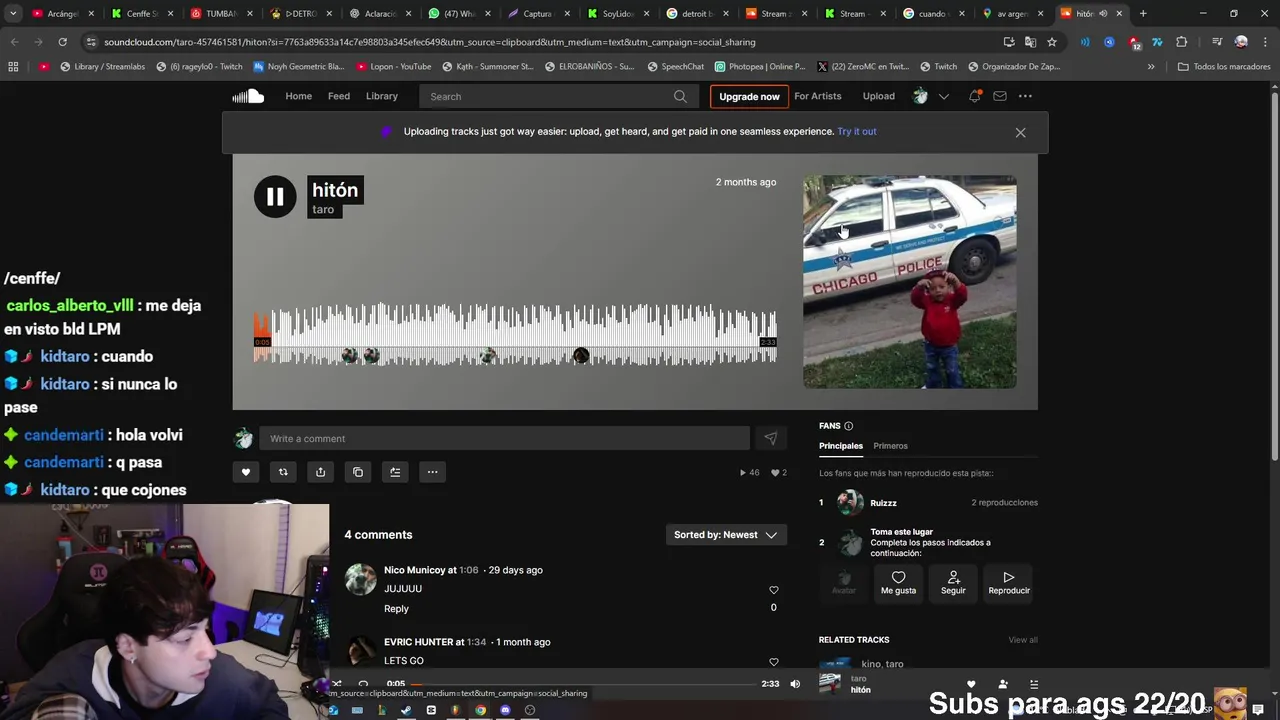The width and height of the screenshot is (1280, 720).
Task: Add the track to Next up
Action: [x=395, y=472]
